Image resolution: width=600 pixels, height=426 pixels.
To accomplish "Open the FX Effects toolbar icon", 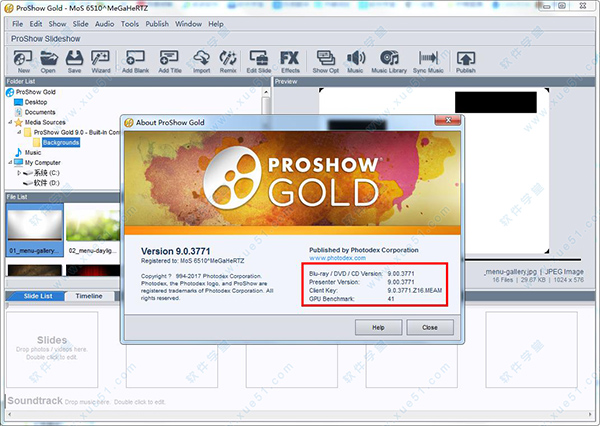I will point(290,61).
